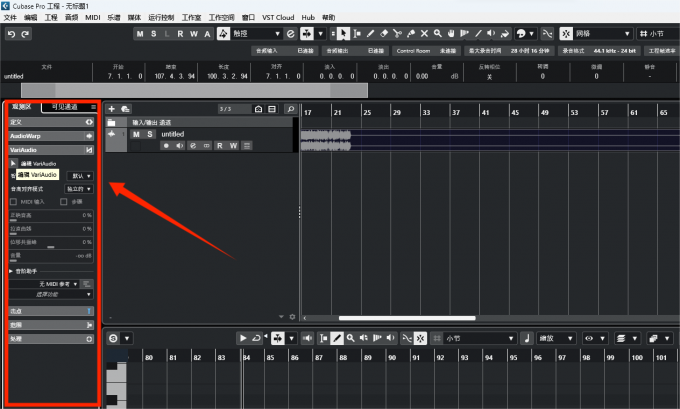Screen dimensions: 680x409
Task: Click the Edit VariAudio arrow tool
Action: tap(13, 163)
